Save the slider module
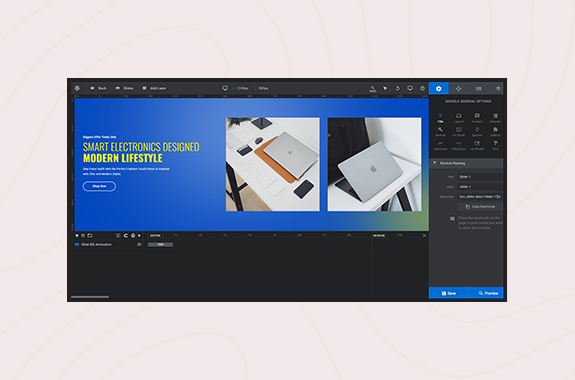 pos(448,293)
